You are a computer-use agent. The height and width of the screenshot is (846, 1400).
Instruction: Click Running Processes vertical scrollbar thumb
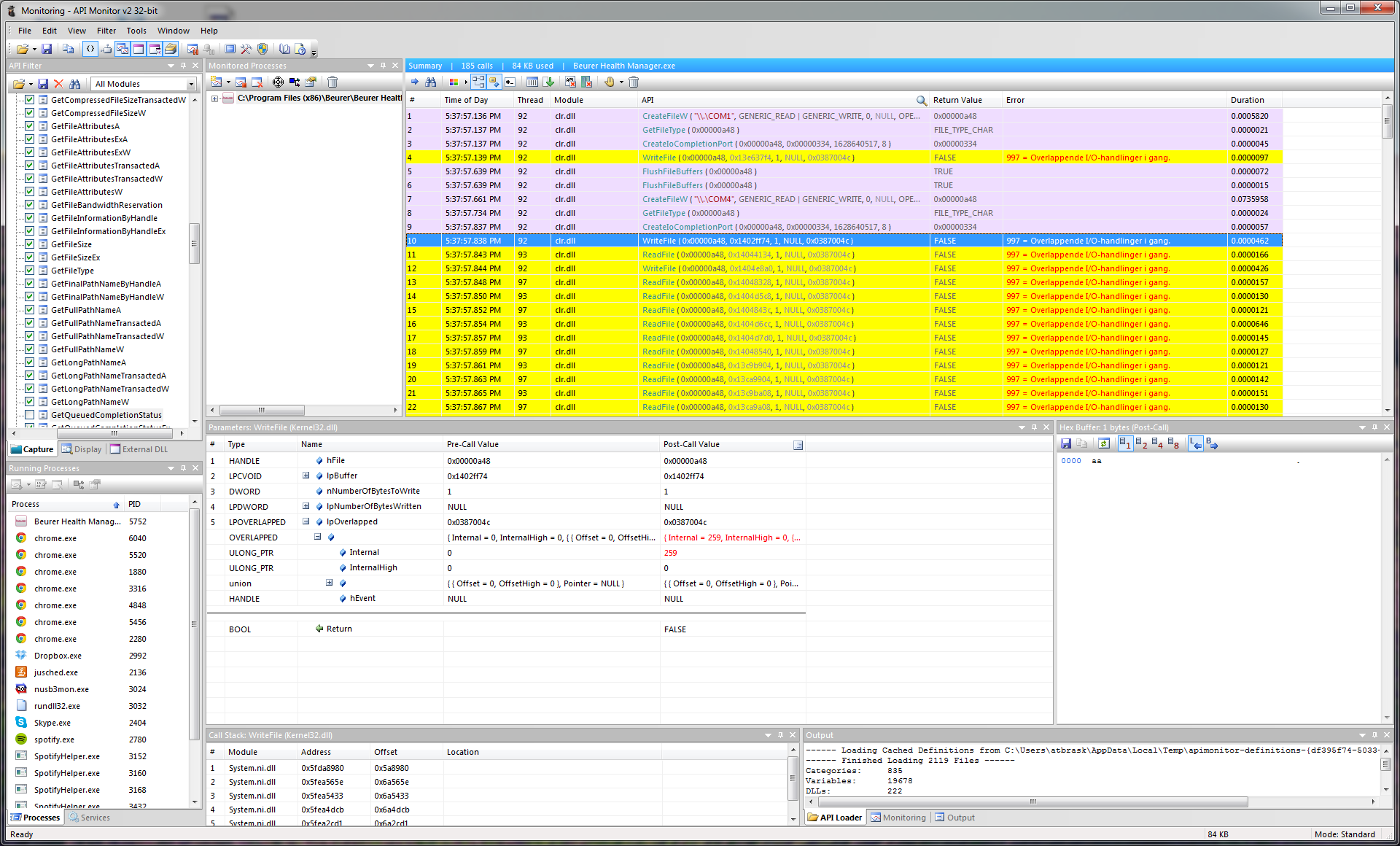[194, 624]
